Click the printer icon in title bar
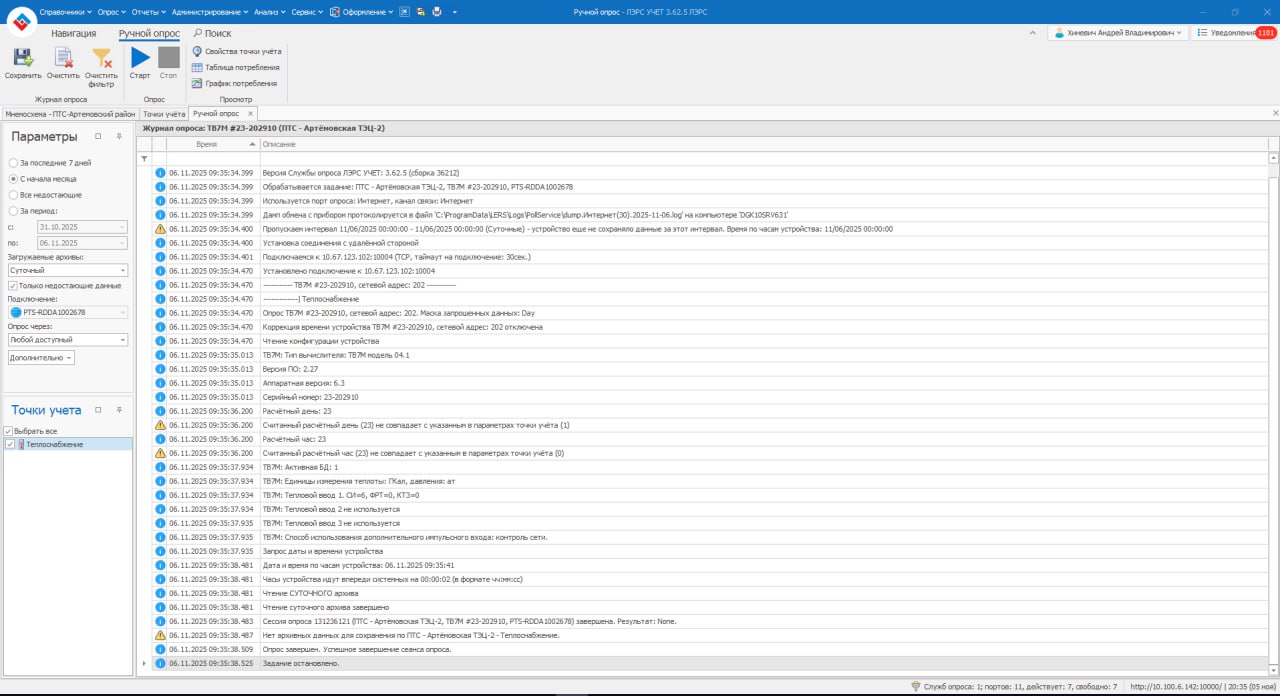The width and height of the screenshot is (1280, 696). [x=436, y=12]
